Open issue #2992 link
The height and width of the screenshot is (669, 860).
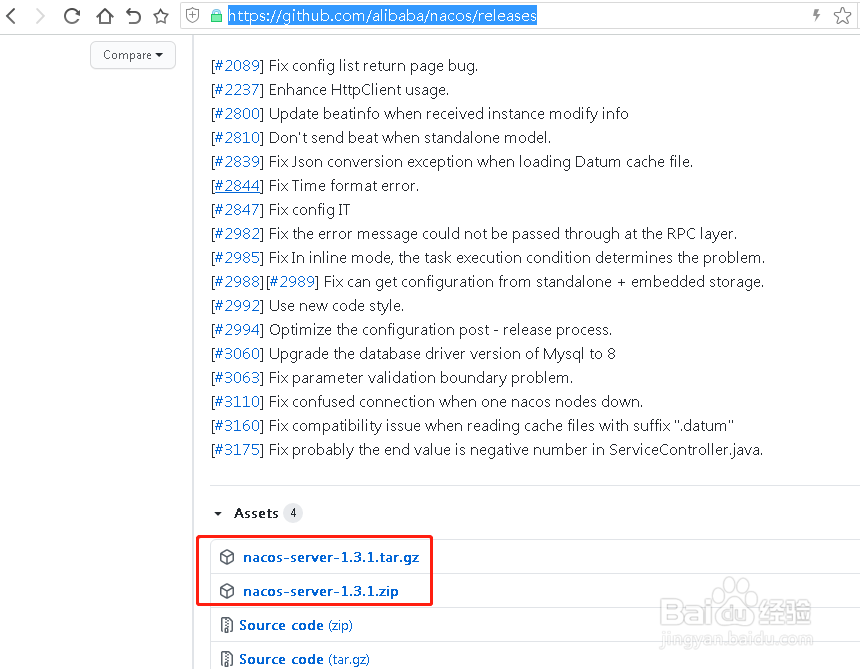click(x=237, y=306)
